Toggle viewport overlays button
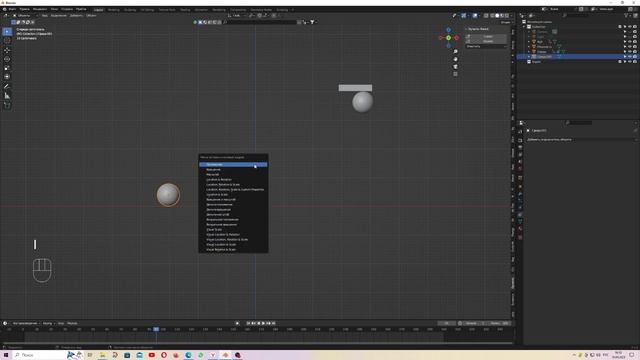Viewport: 640px width, 360px height. [x=475, y=16]
